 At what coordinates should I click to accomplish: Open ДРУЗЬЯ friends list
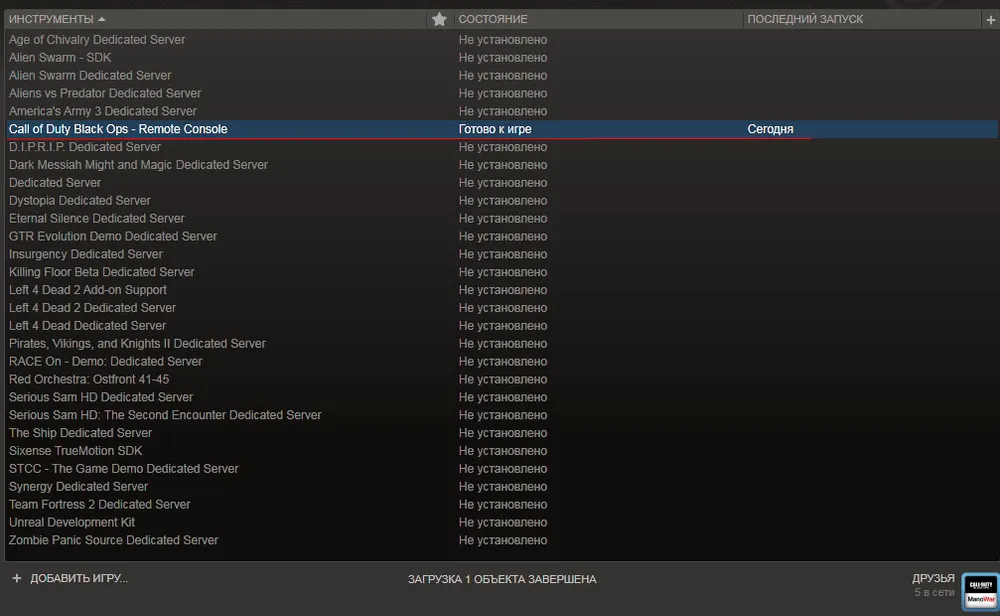[x=933, y=578]
